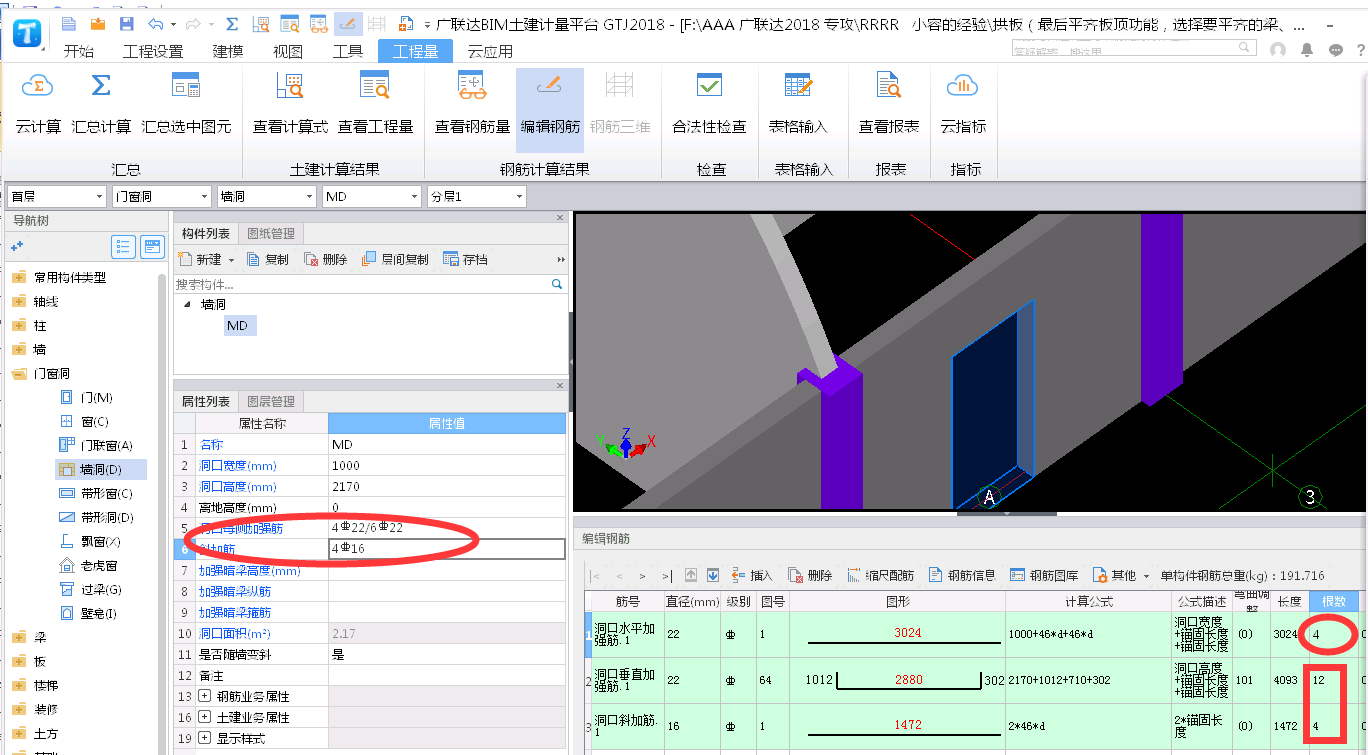Switch to 图层管理 tab

[270, 402]
